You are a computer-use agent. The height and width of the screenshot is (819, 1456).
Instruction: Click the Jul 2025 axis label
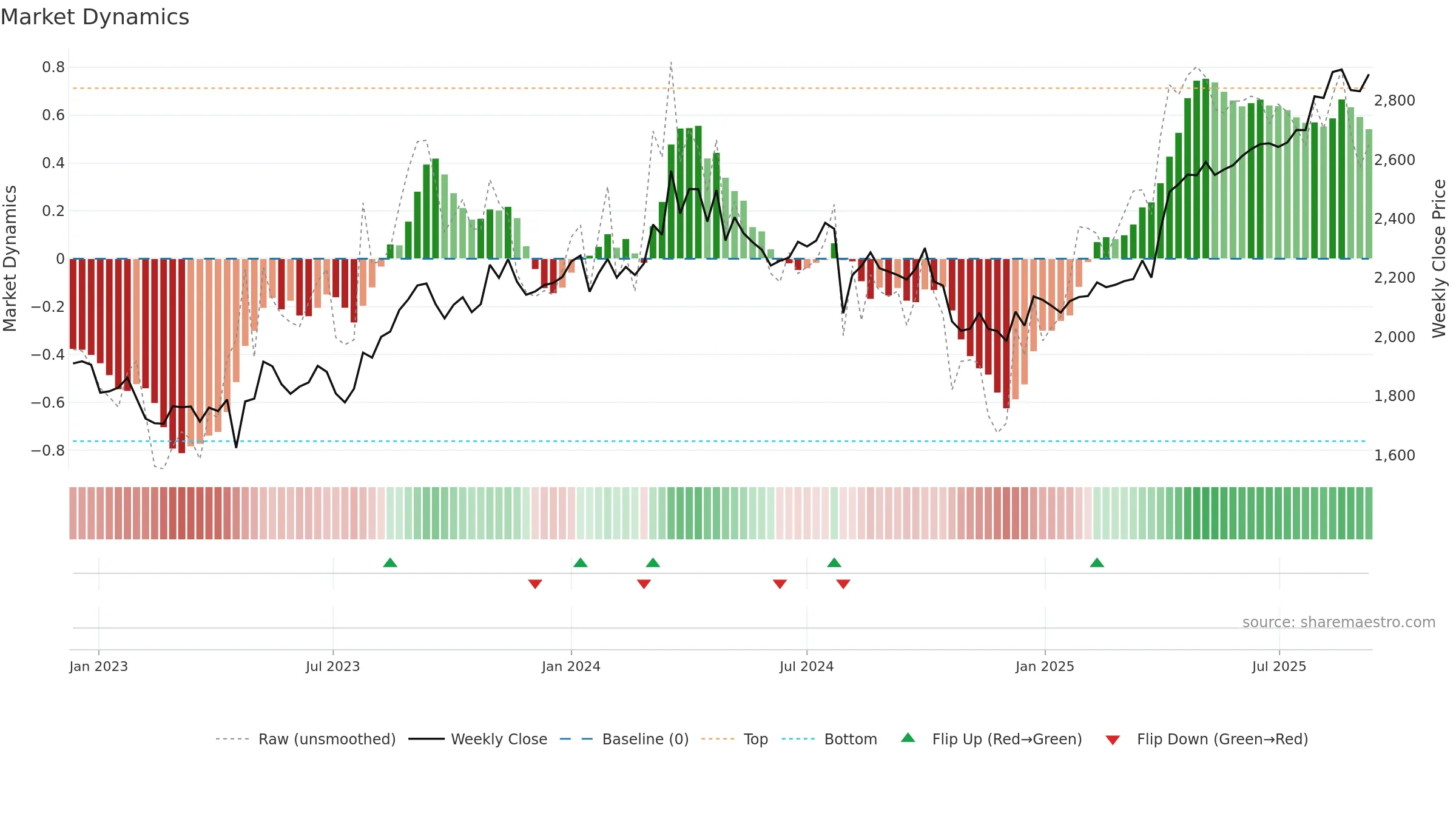point(1279,666)
